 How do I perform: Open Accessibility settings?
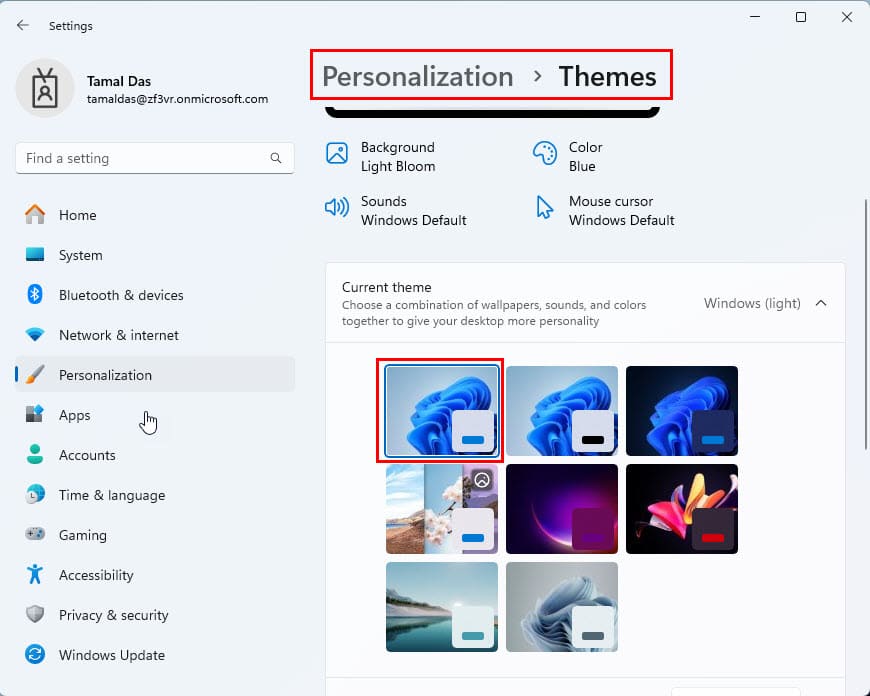point(155,574)
